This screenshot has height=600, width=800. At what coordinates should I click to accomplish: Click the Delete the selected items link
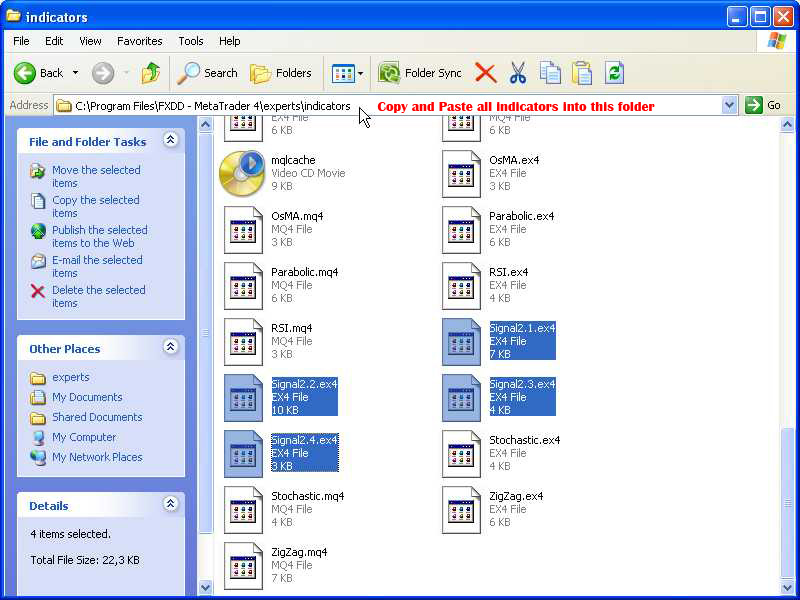pyautogui.click(x=98, y=296)
